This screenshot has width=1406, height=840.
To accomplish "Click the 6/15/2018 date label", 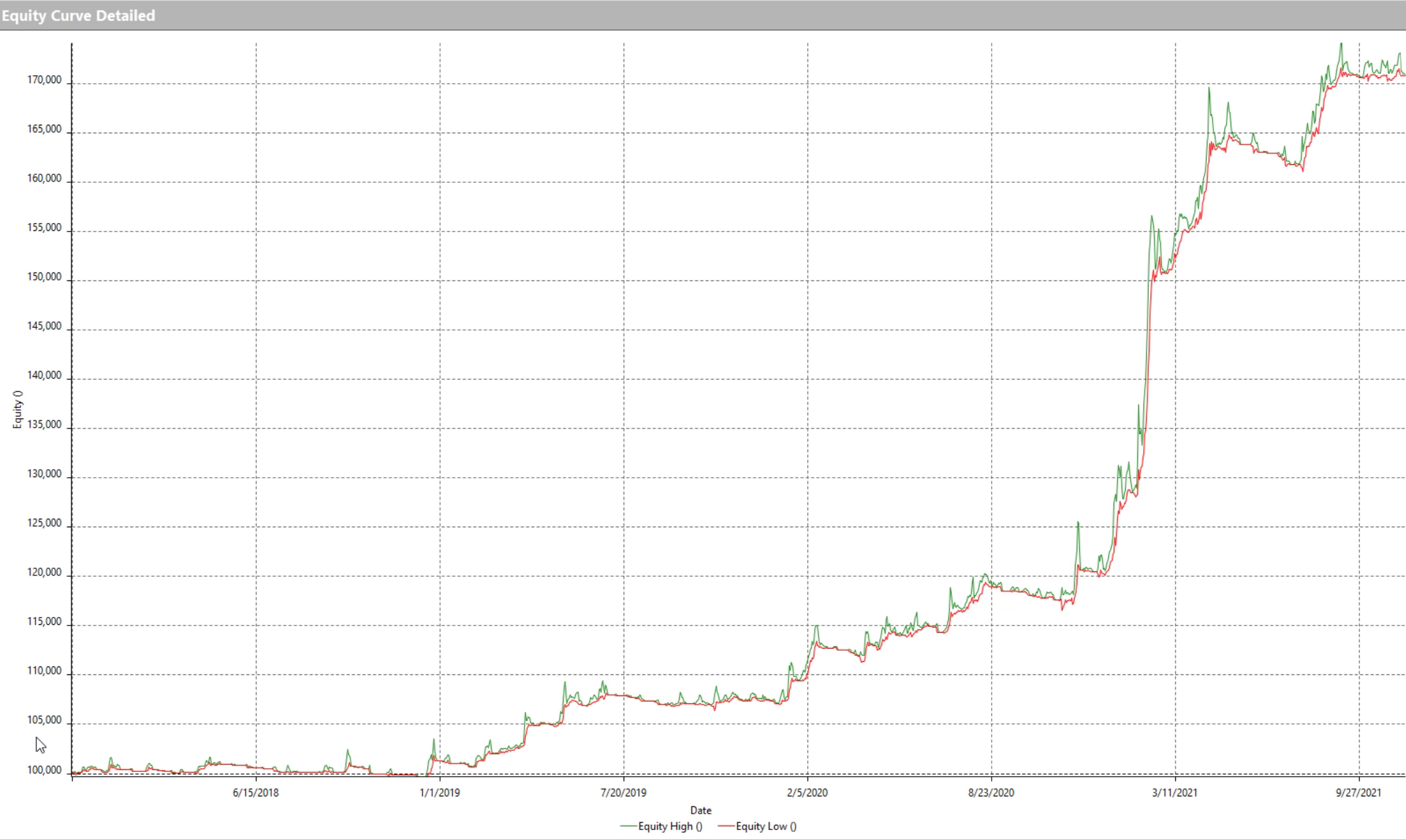I will pyautogui.click(x=255, y=792).
